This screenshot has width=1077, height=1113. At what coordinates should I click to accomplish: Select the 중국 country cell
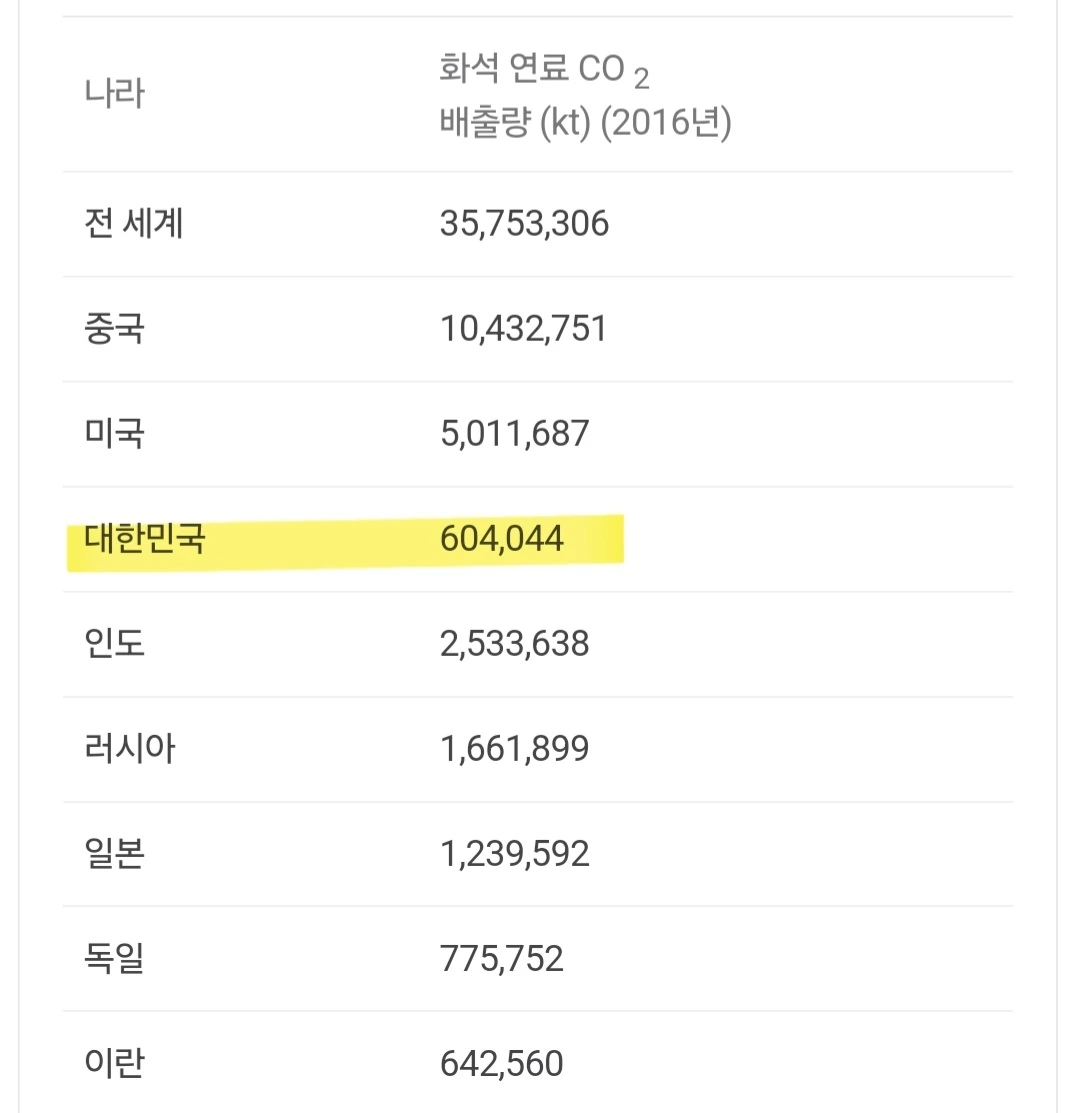[114, 329]
